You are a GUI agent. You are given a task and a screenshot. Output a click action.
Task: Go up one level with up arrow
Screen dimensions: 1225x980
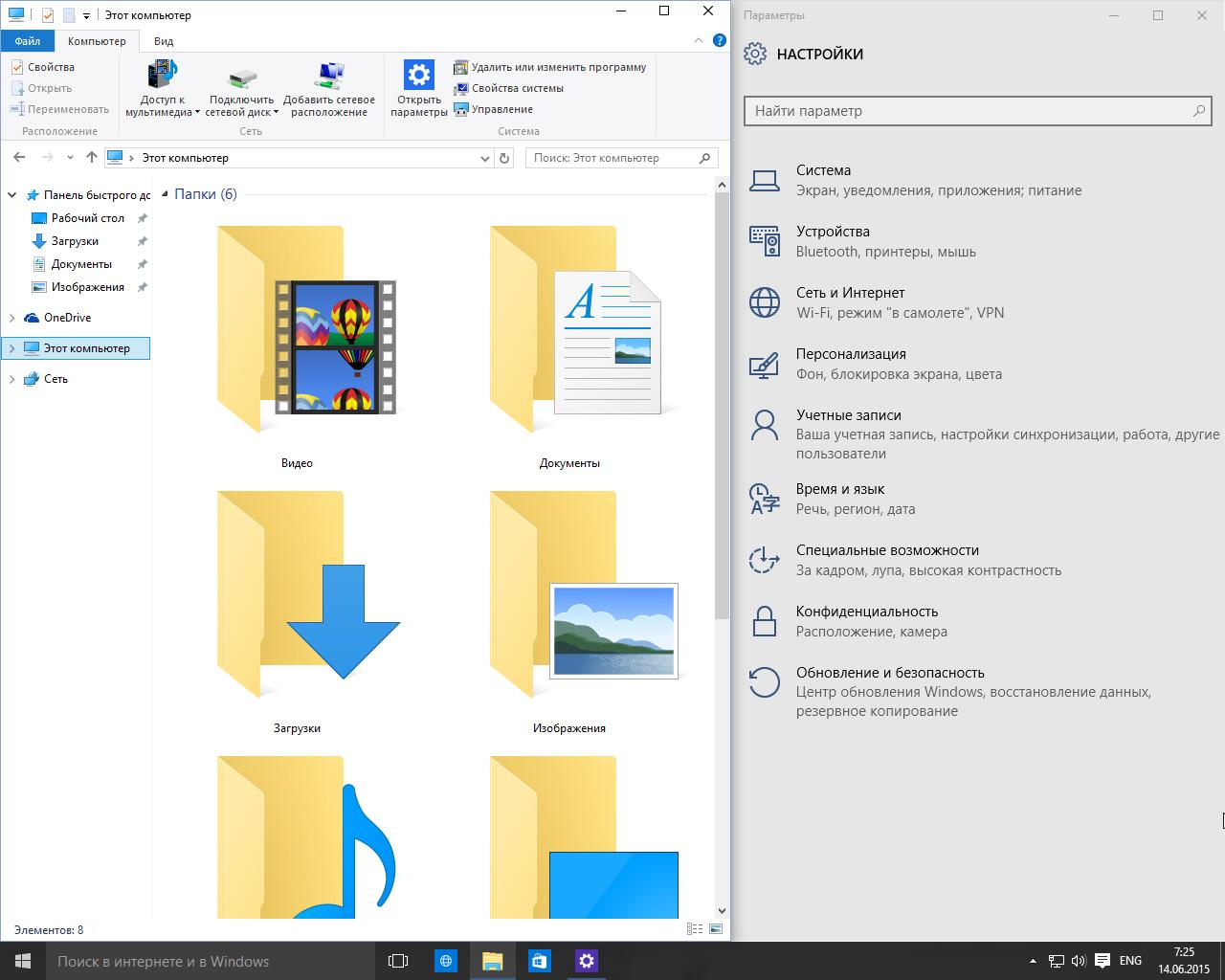point(92,158)
